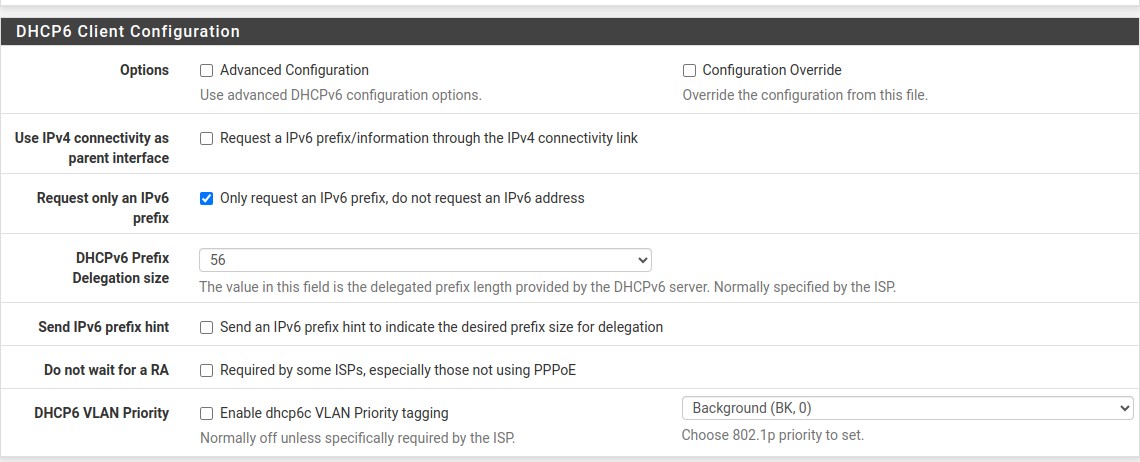The image size is (1140, 462).
Task: Select the "Do not wait for a RA" row title
Action: click(106, 371)
